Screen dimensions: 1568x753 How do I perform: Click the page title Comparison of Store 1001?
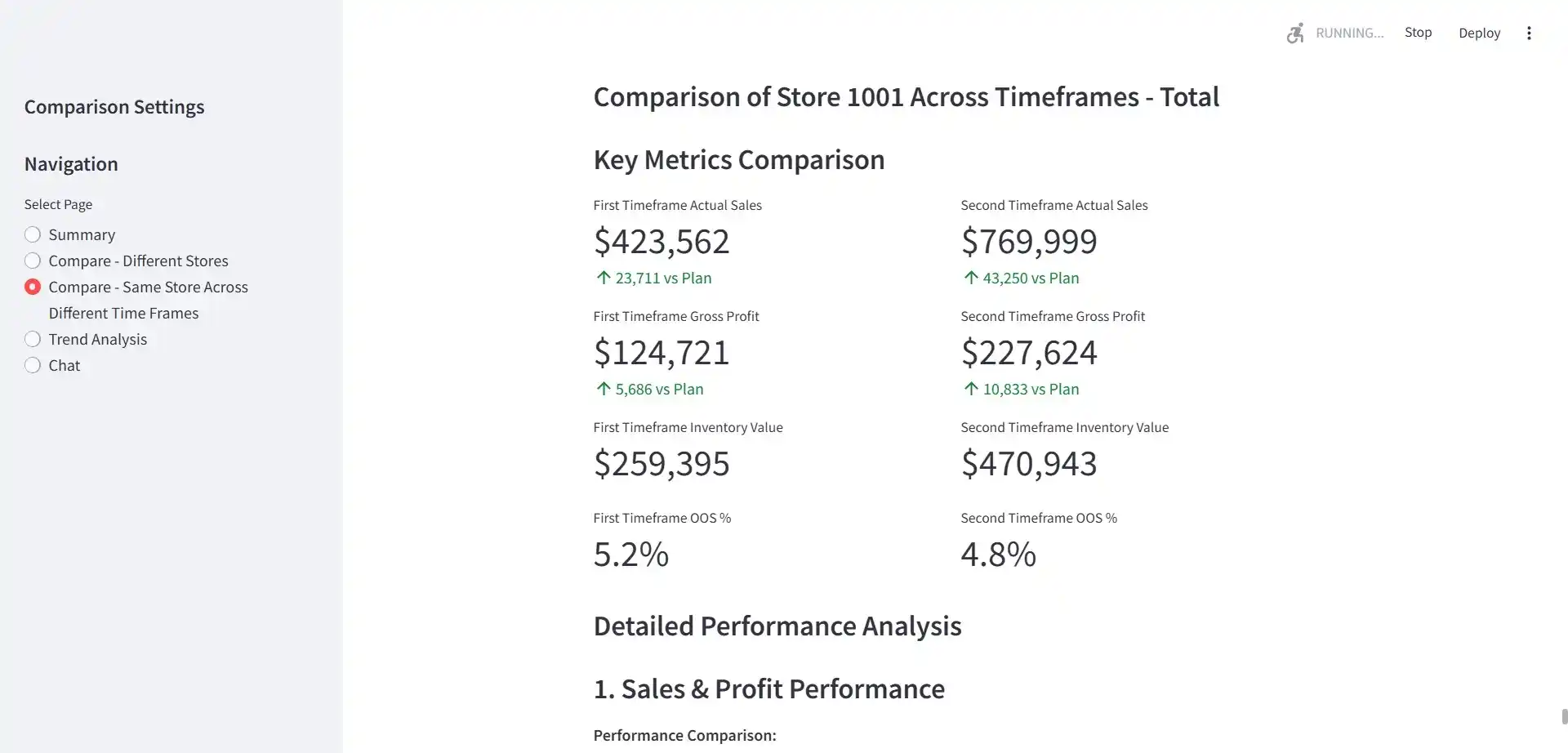[906, 96]
